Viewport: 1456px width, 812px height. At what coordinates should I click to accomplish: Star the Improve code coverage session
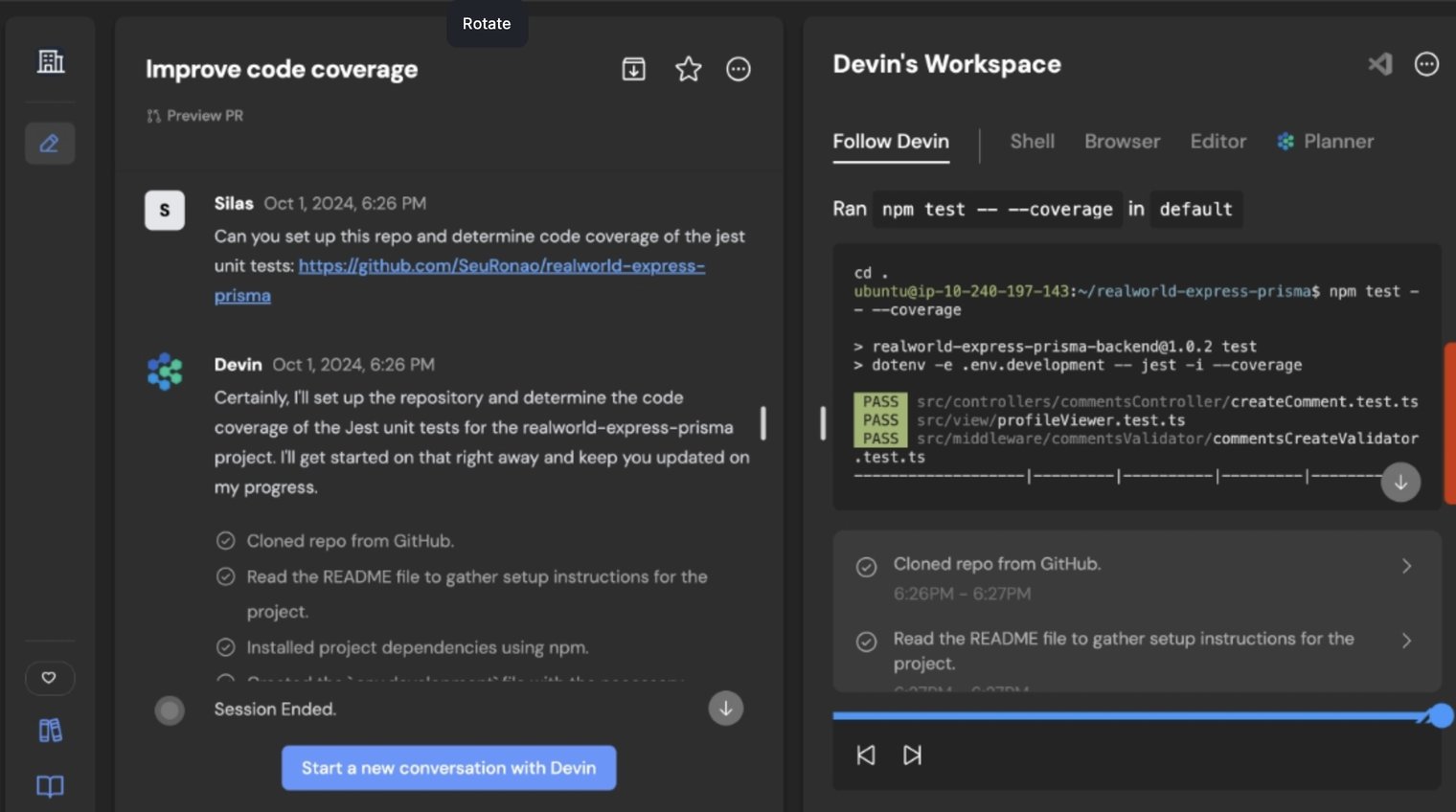pos(688,69)
